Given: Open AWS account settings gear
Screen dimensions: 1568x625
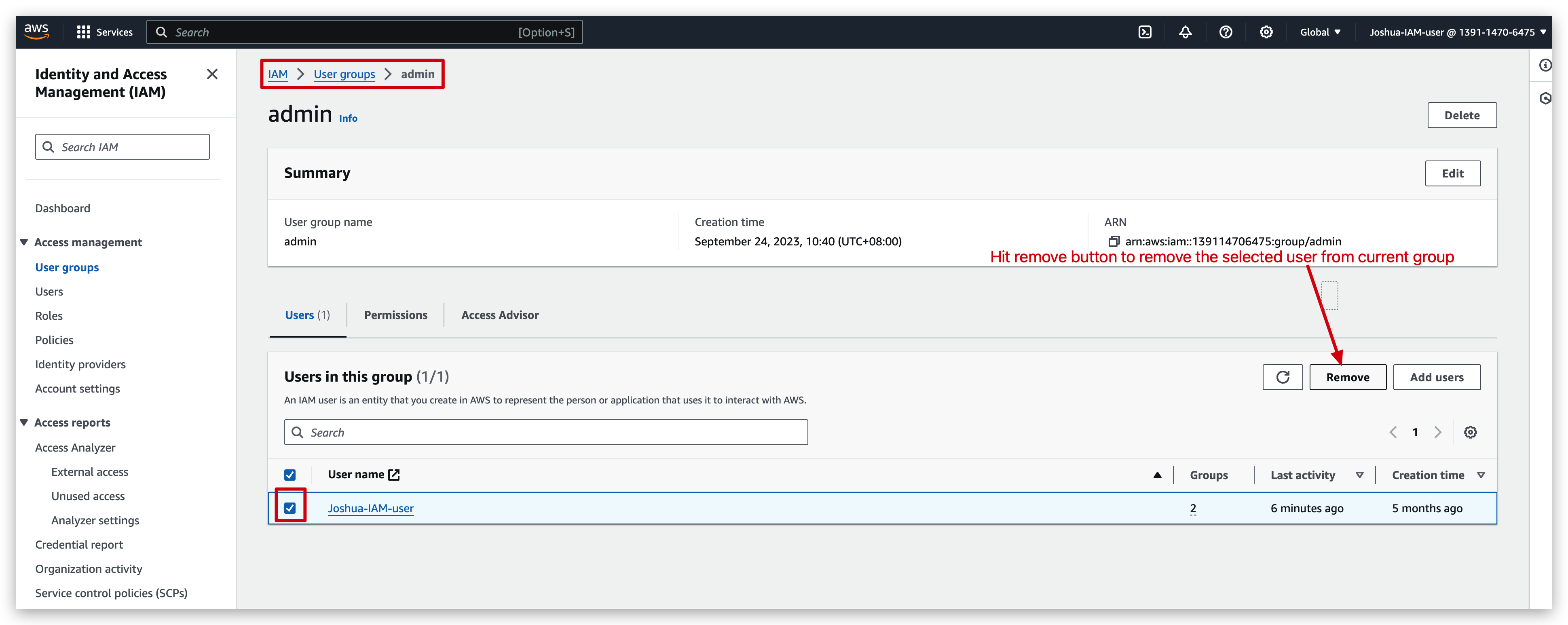Looking at the screenshot, I should point(1267,32).
